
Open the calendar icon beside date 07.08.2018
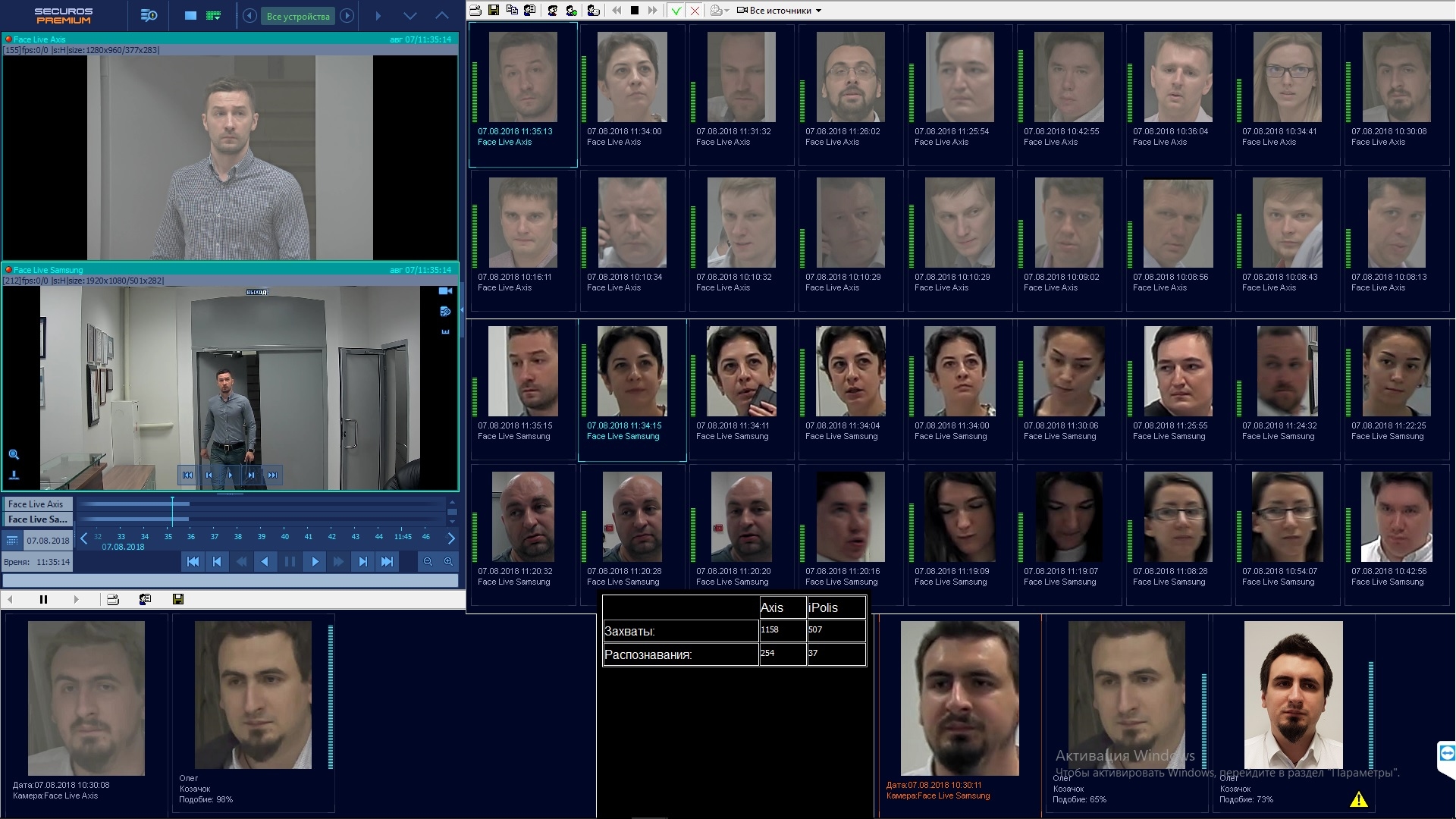(x=12, y=541)
